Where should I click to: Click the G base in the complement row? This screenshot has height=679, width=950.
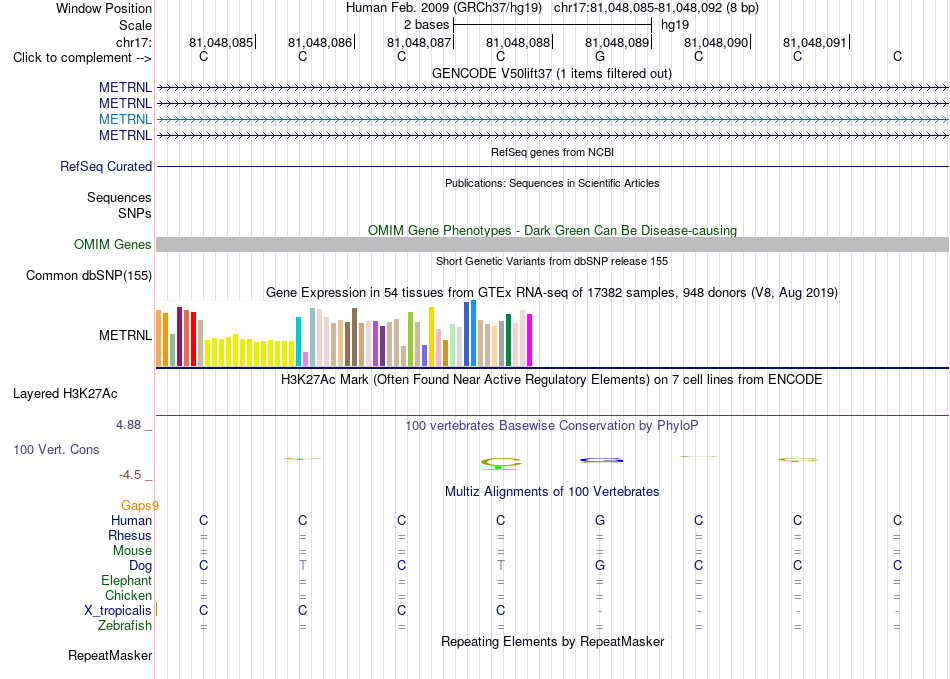pos(600,56)
